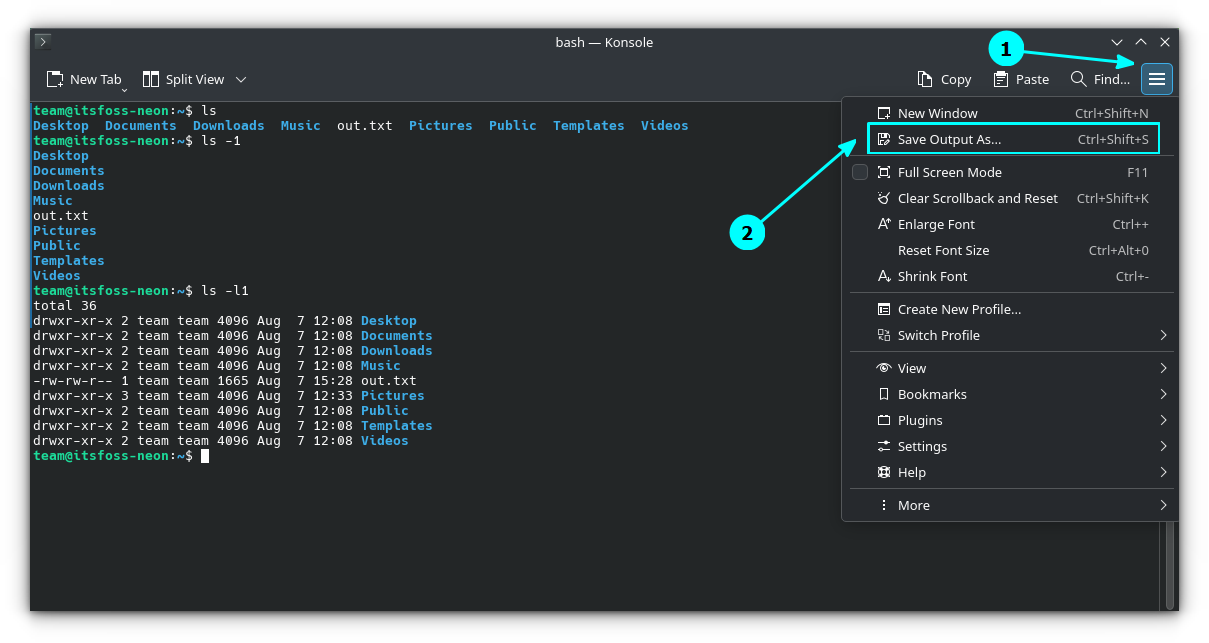1209x643 pixels.
Task: Open the Find search bar
Action: tap(1098, 79)
